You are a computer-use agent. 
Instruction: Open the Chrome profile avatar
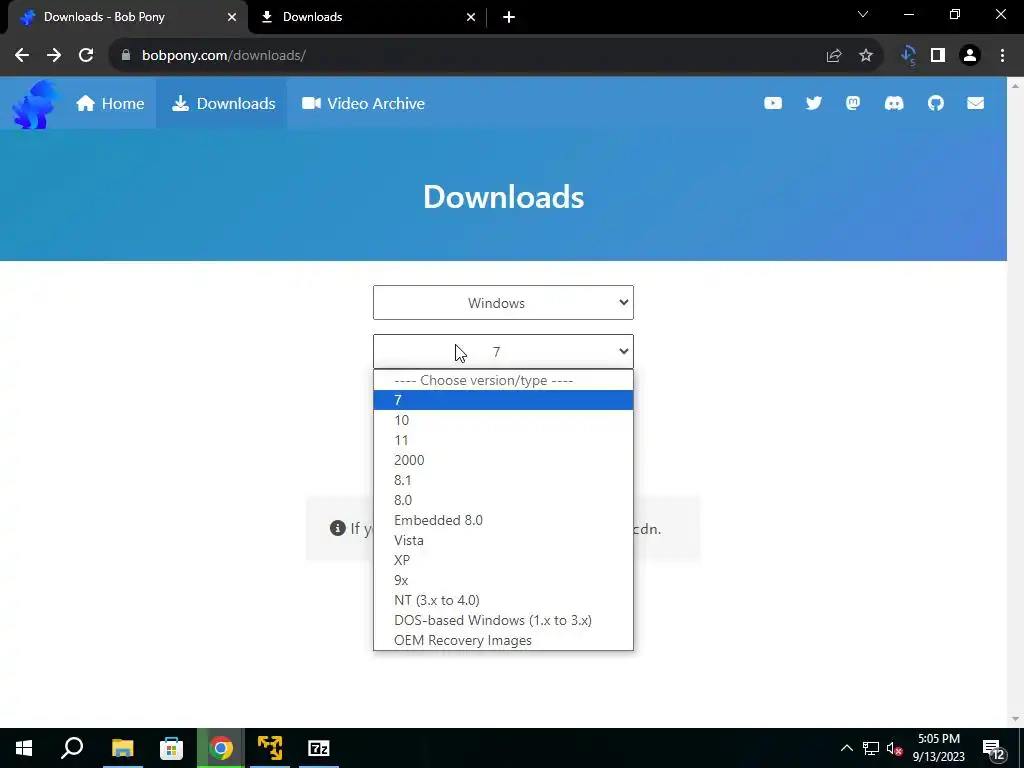coord(970,56)
